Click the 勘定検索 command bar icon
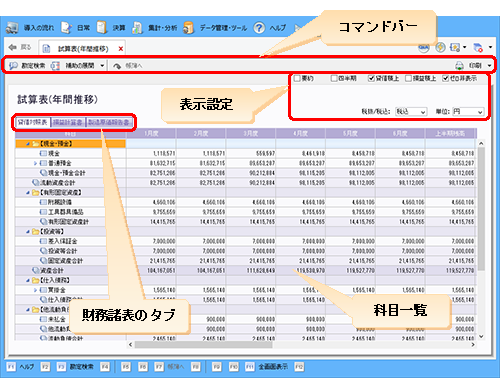The image size is (500, 378). pyautogui.click(x=13, y=66)
